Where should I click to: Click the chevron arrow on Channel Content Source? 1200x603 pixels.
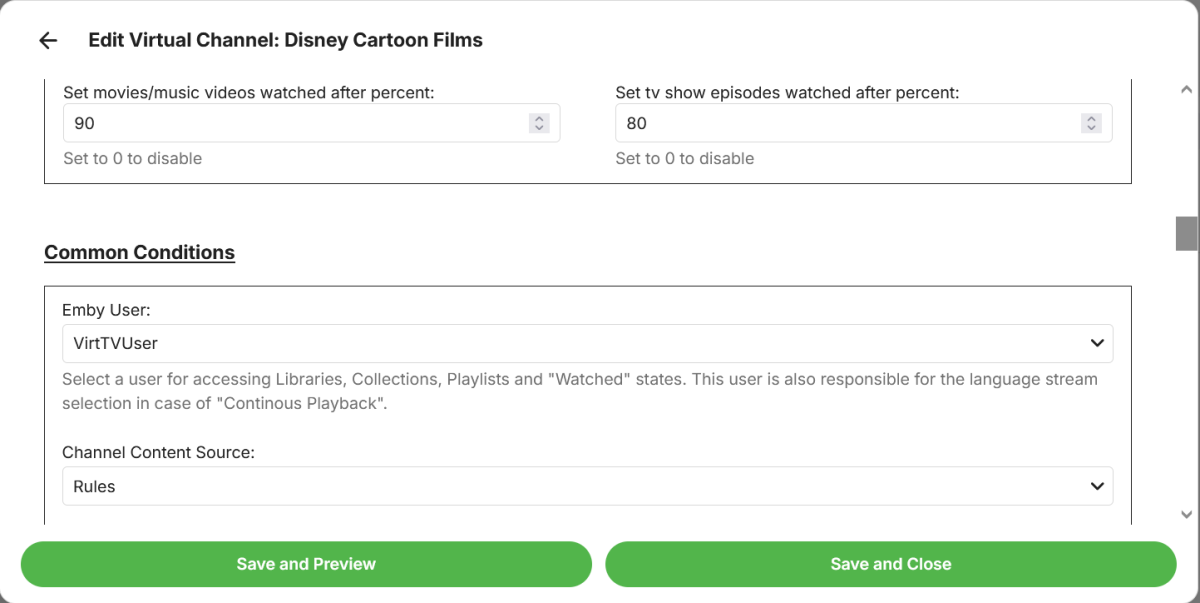click(x=1097, y=486)
